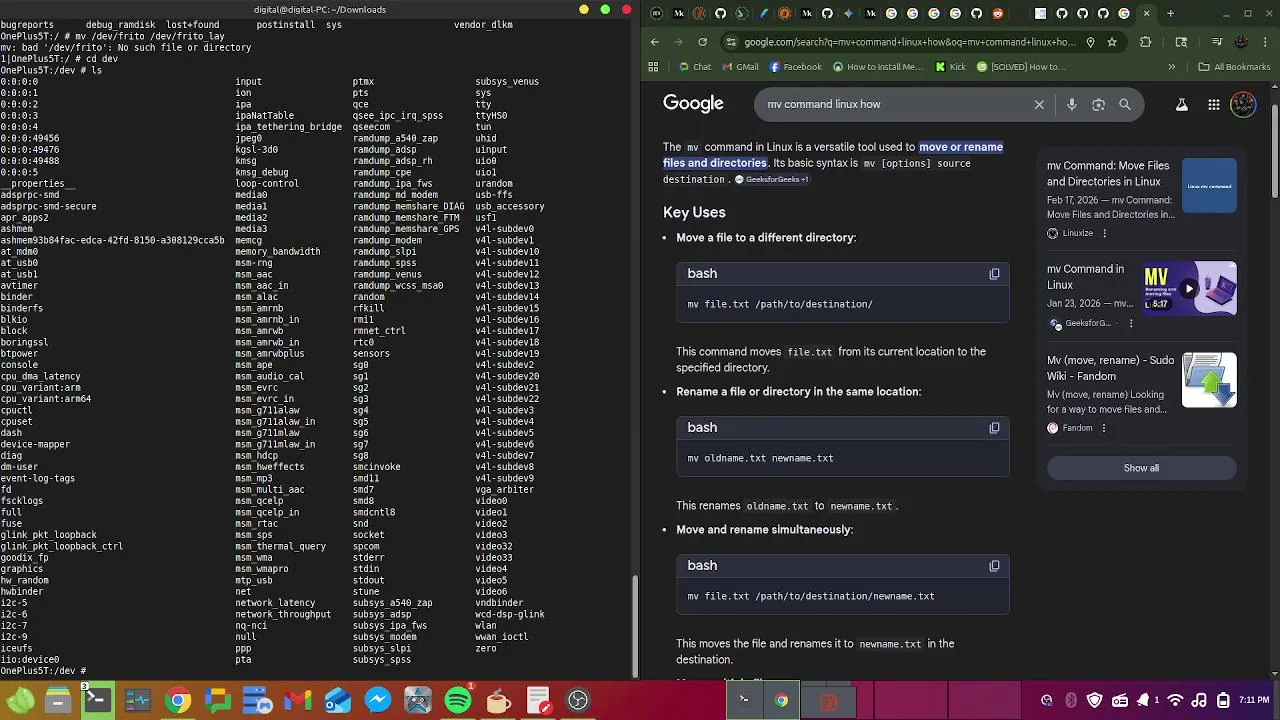
Task: Go back in Chrome history
Action: tap(654, 42)
